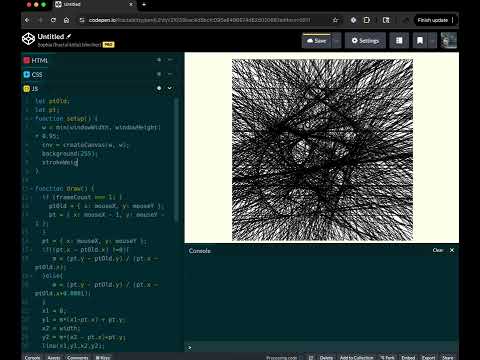This screenshot has height=360, width=480.
Task: Click the console command input line
Action: [x=322, y=347]
